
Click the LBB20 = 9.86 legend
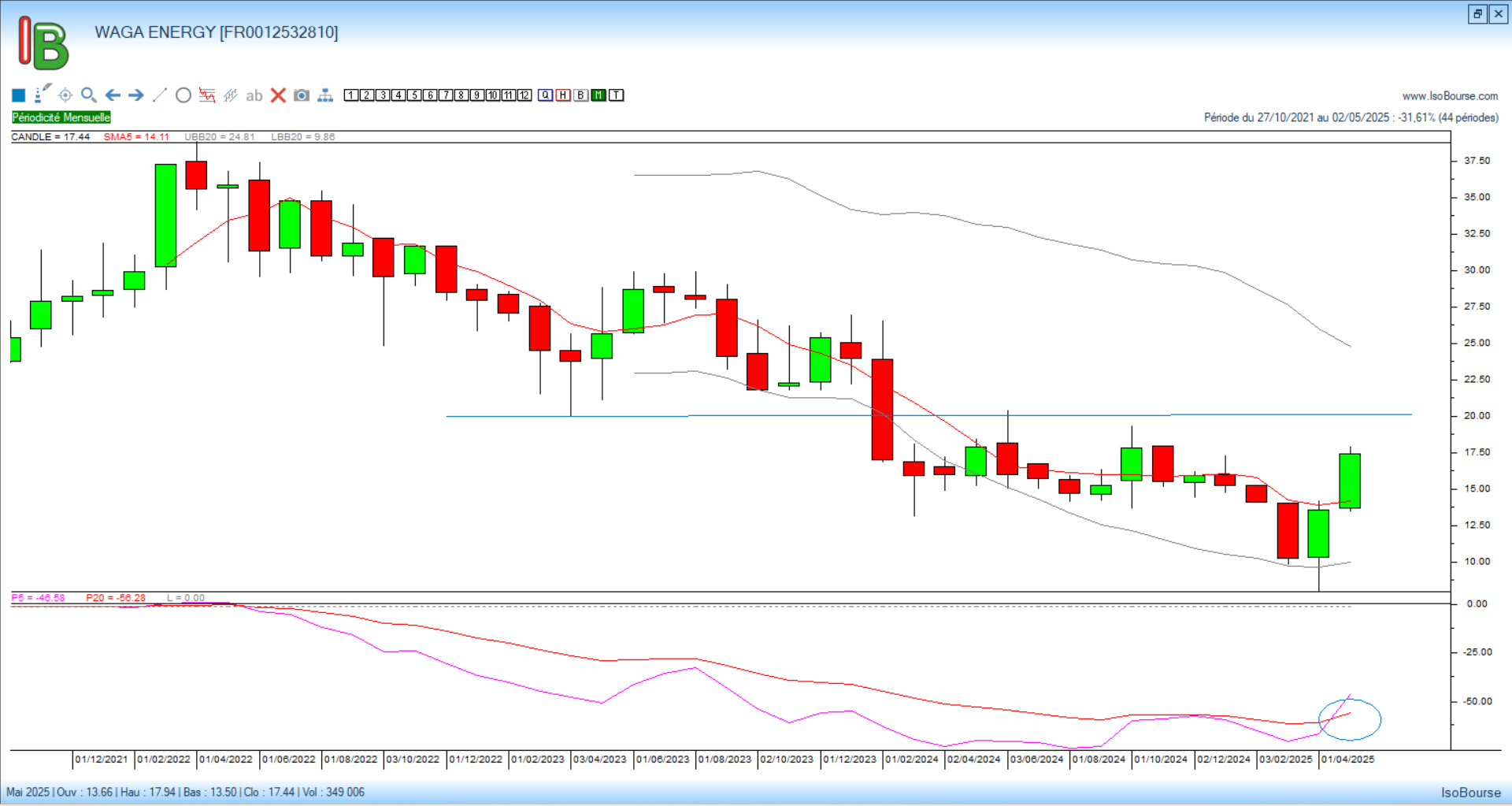coord(303,137)
